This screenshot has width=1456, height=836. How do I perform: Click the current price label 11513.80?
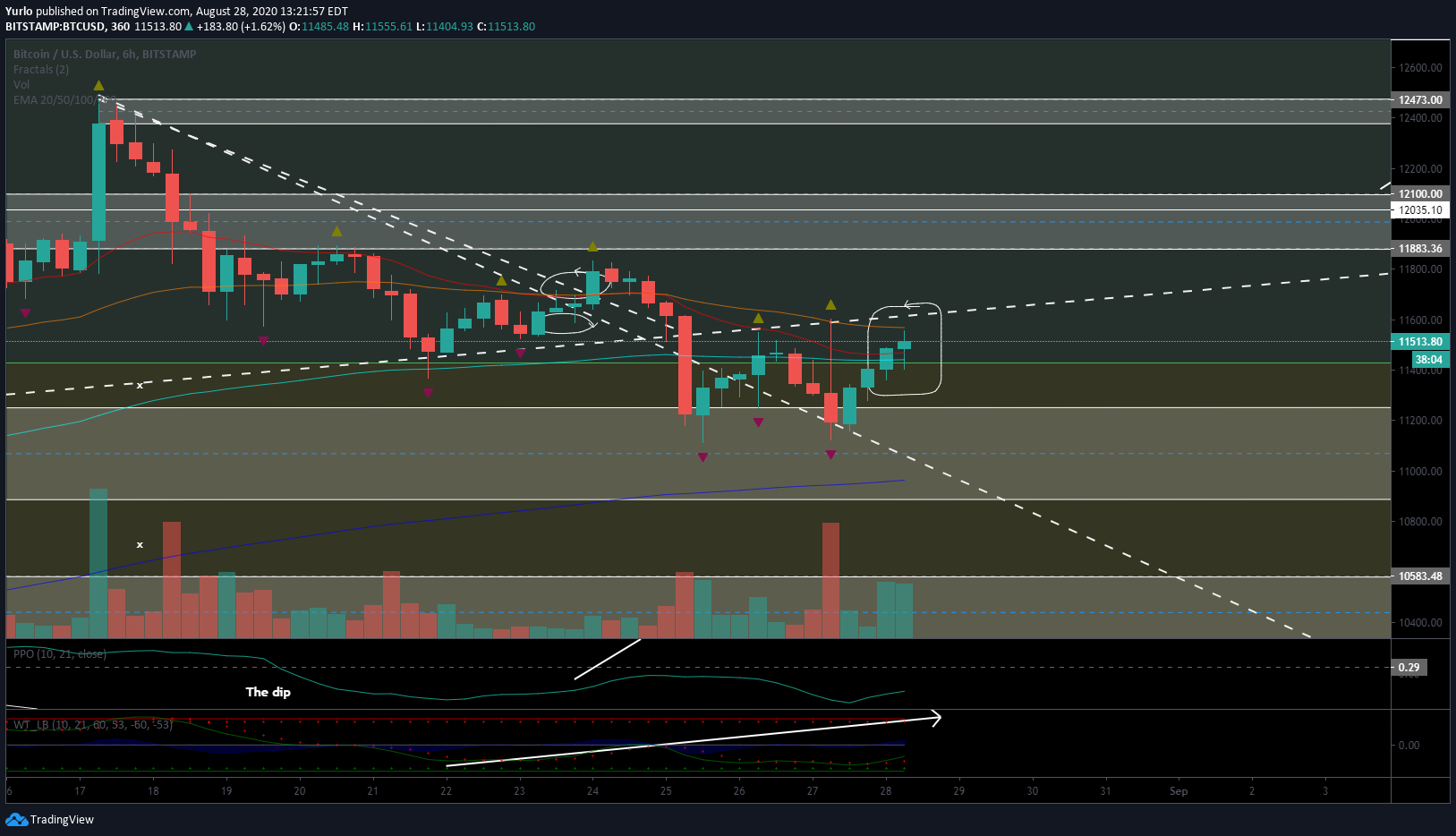[x=1420, y=342]
